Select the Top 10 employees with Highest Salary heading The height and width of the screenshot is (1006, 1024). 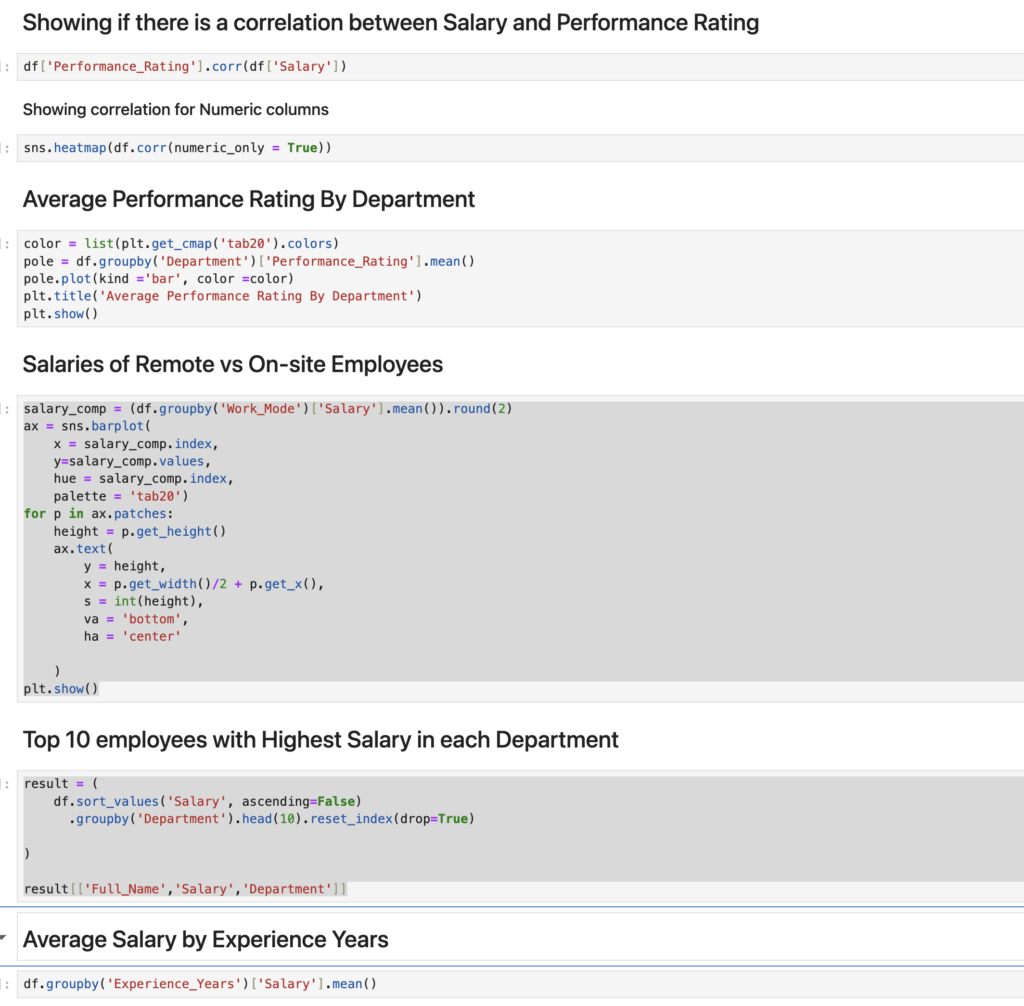coord(320,740)
